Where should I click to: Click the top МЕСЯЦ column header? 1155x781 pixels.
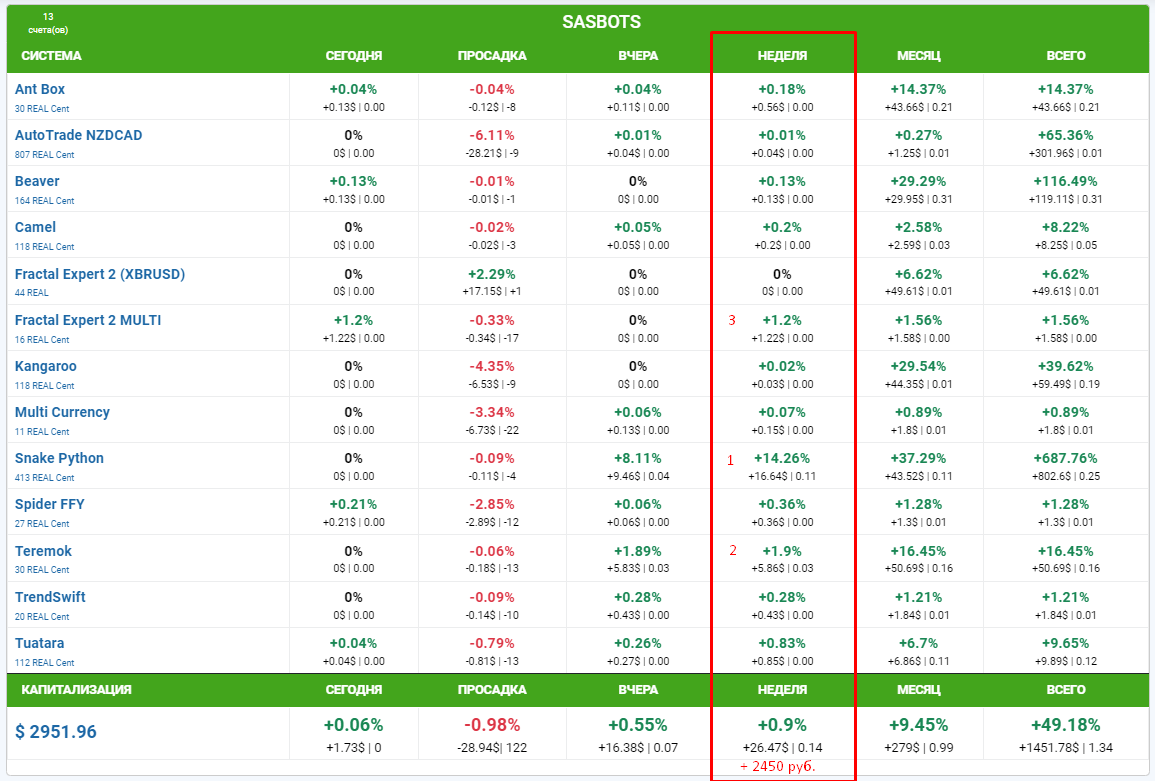(x=918, y=56)
